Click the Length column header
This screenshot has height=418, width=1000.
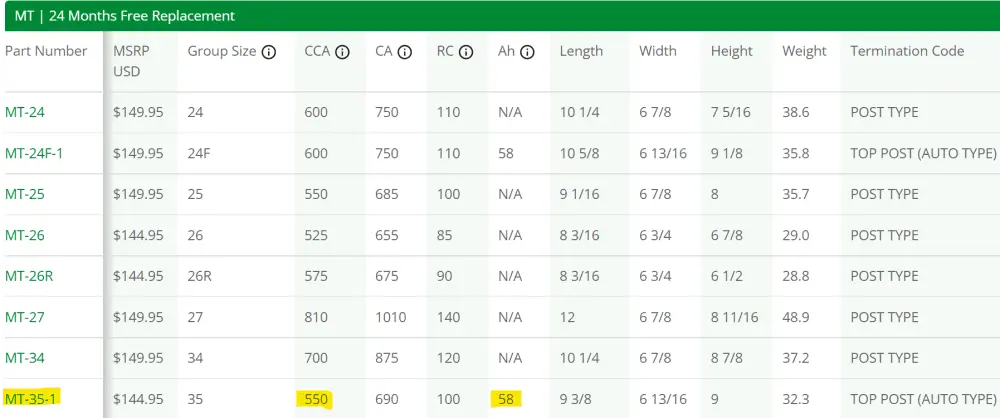pyautogui.click(x=581, y=51)
